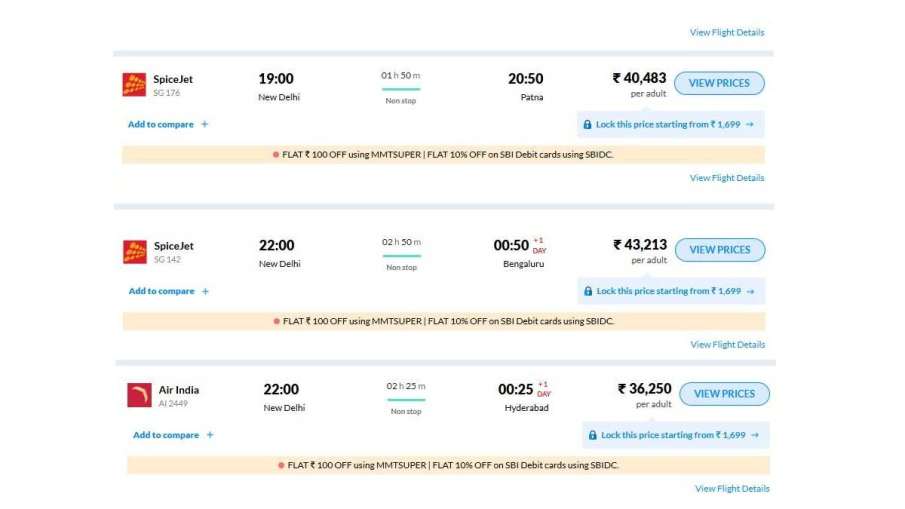Open the topmost View Flight Details link
This screenshot has height=509, width=905.
[727, 33]
